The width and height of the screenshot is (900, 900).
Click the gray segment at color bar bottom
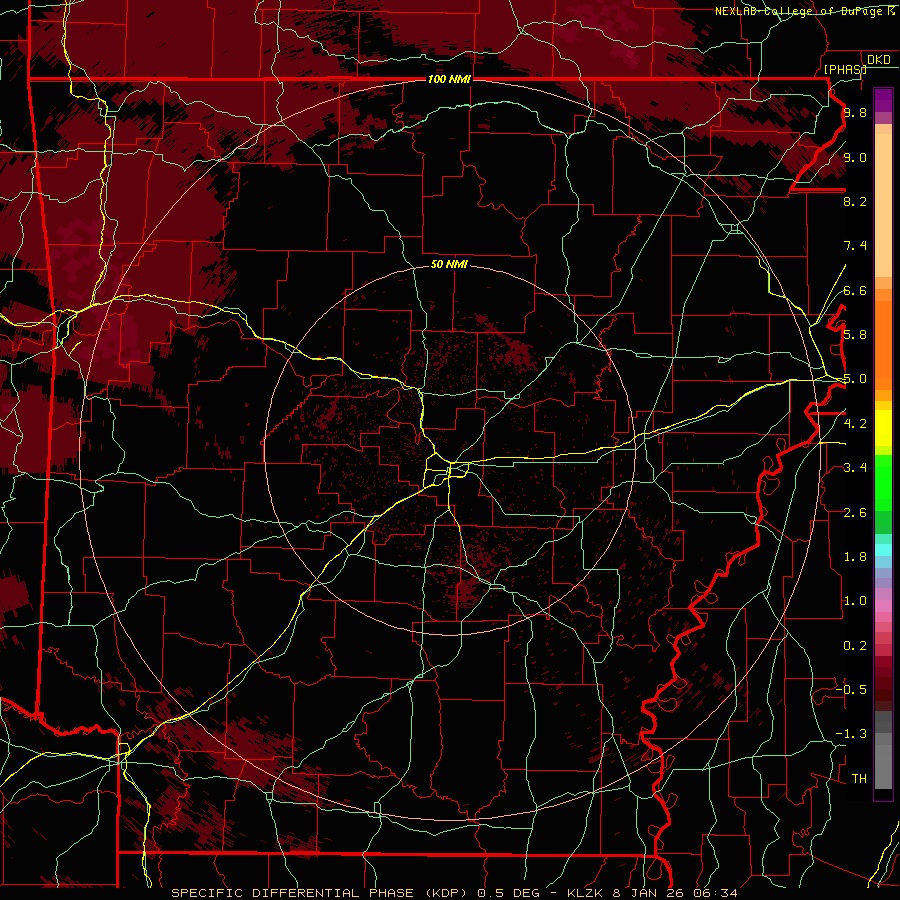[883, 763]
